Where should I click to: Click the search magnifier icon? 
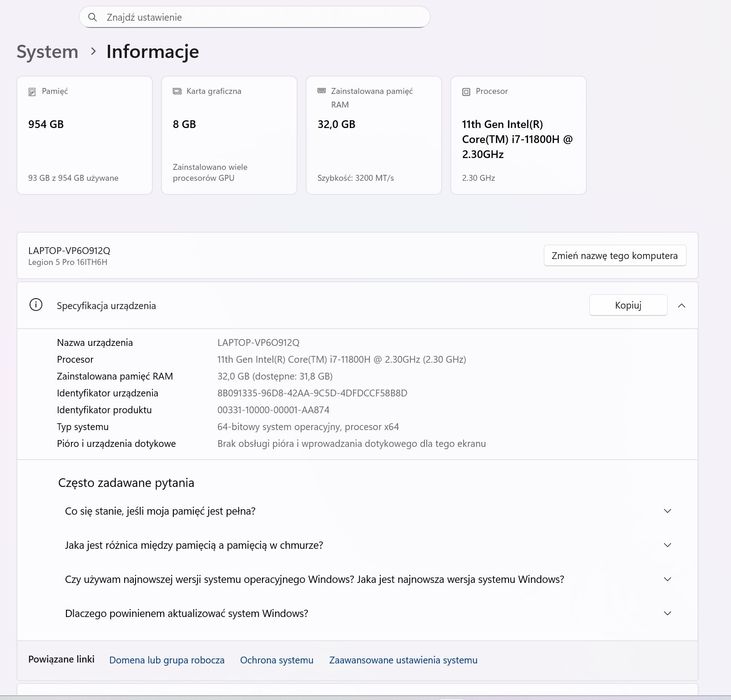click(92, 17)
